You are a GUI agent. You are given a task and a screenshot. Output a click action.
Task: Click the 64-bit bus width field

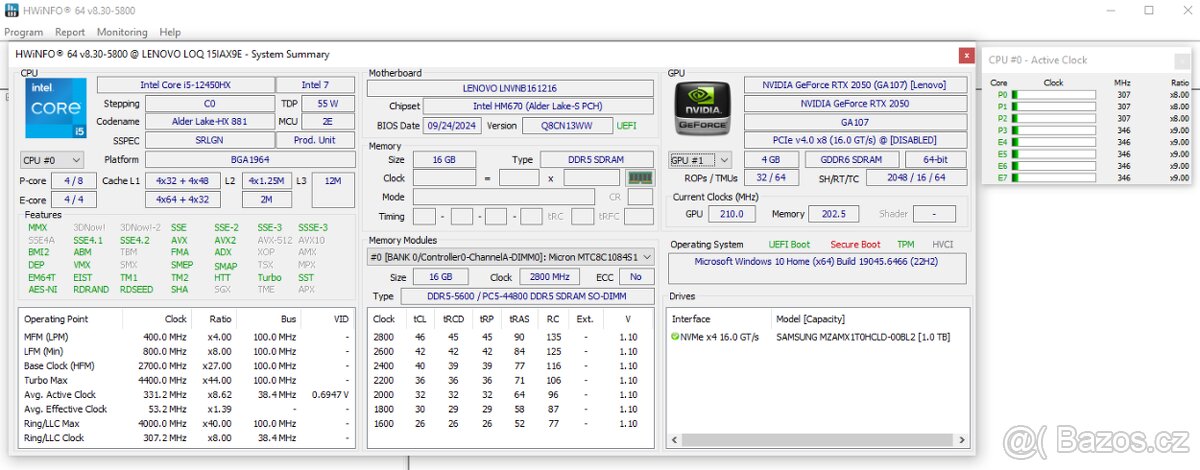point(935,160)
